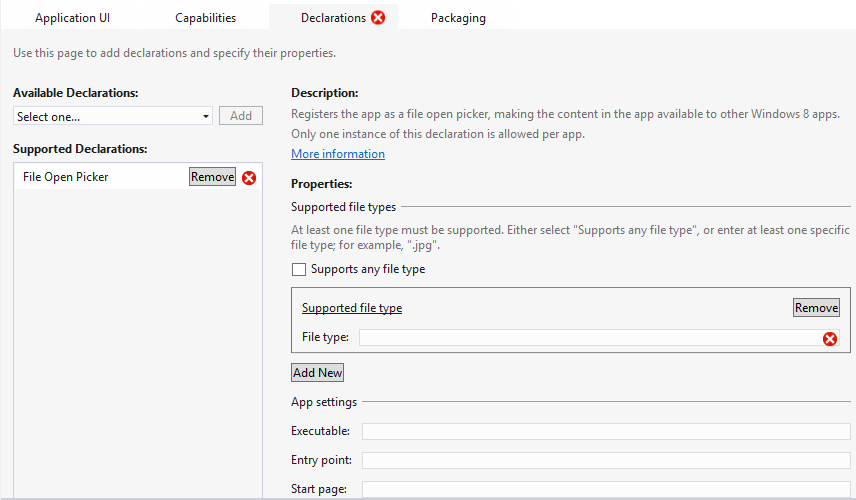856x500 pixels.
Task: Click the Add New button
Action: pos(317,373)
